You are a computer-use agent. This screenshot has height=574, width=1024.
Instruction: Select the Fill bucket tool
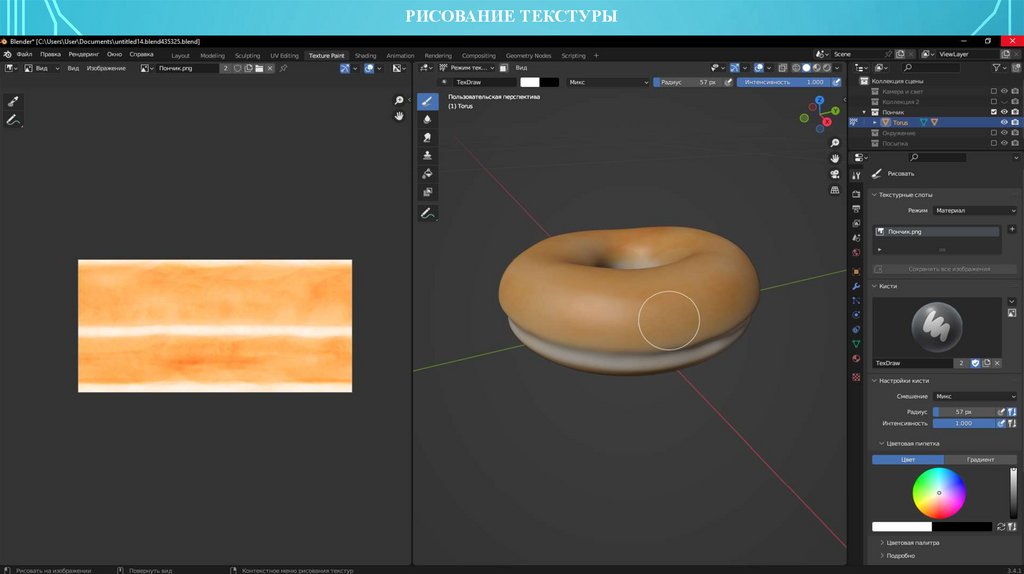pos(428,173)
